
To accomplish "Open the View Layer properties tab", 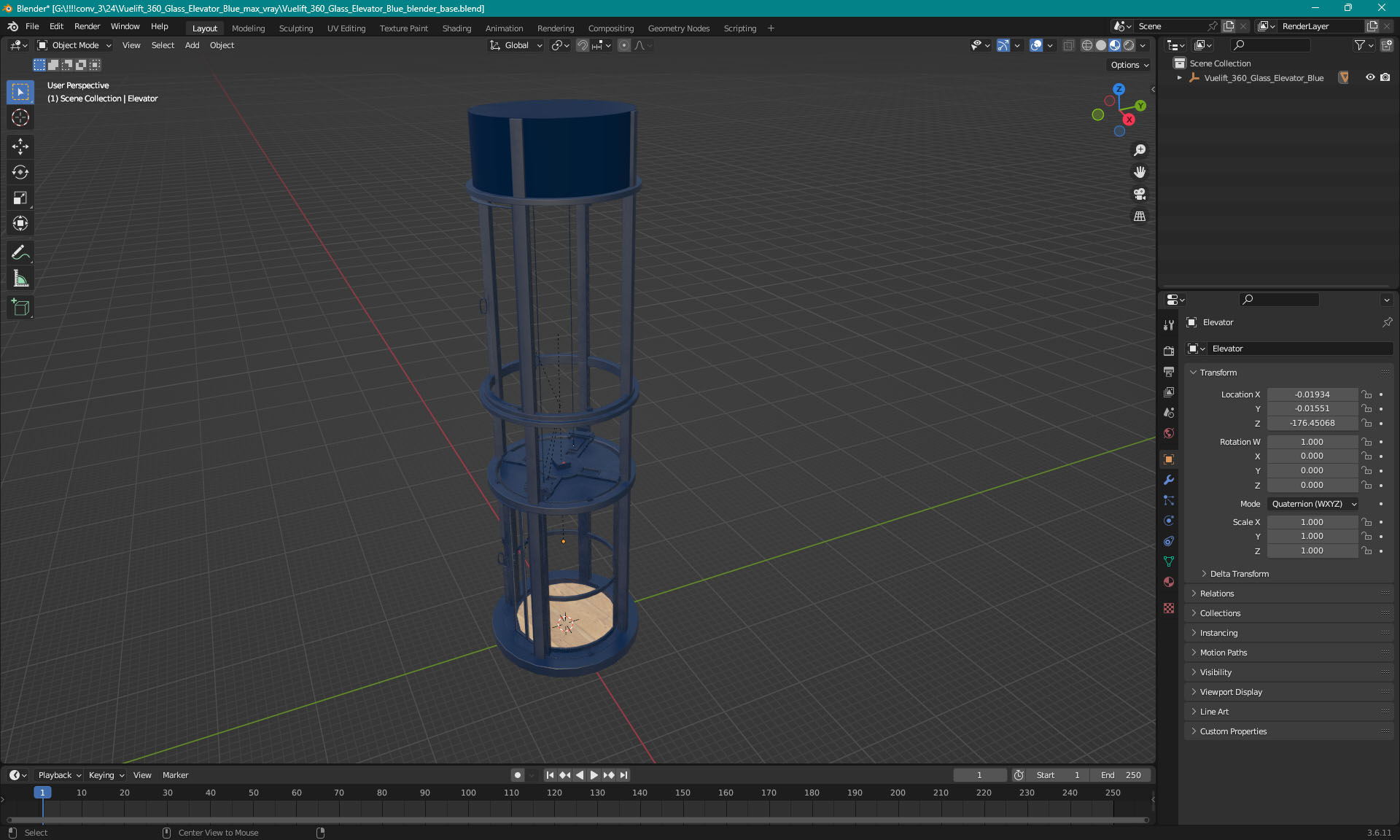I will click(x=1169, y=392).
